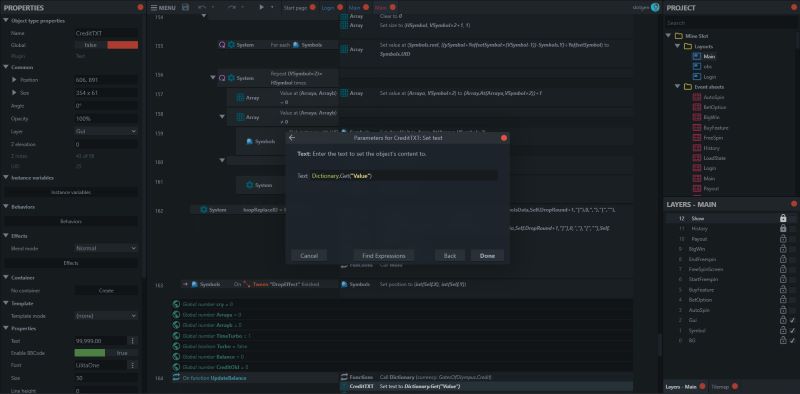800x394 pixels.
Task: Click the AutoSpin event sheet icon
Action: click(697, 97)
